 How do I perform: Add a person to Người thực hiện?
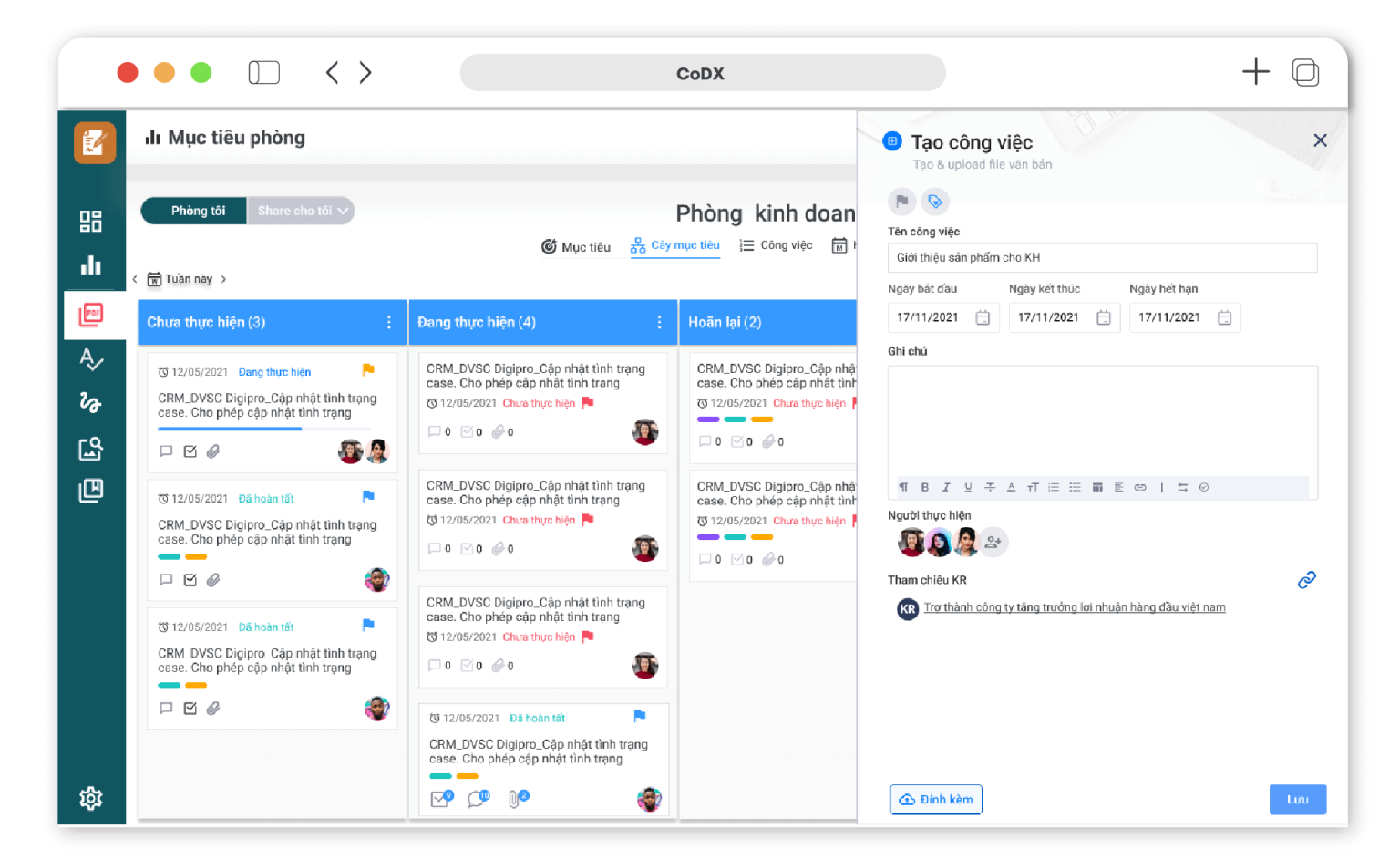[x=993, y=543]
